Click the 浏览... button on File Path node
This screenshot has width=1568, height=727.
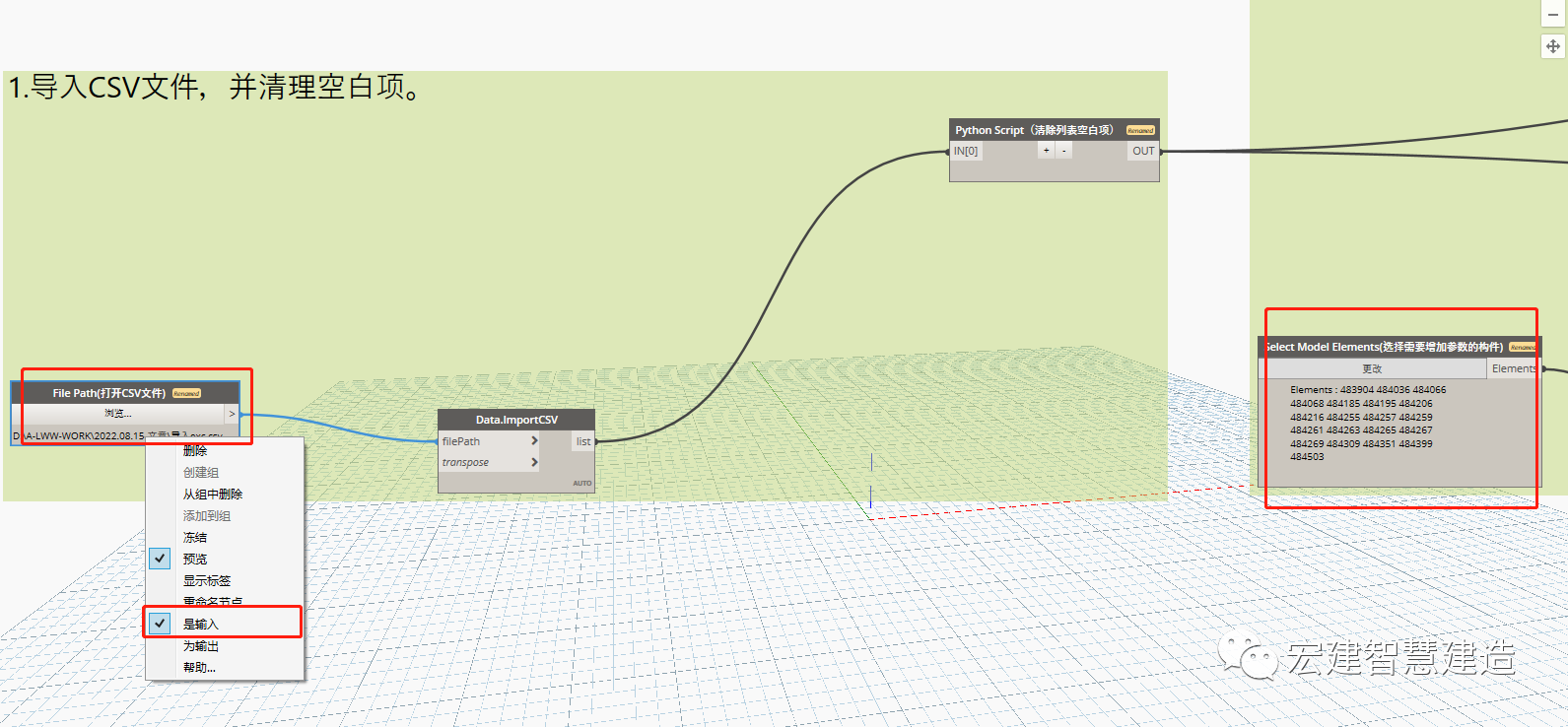tap(118, 414)
